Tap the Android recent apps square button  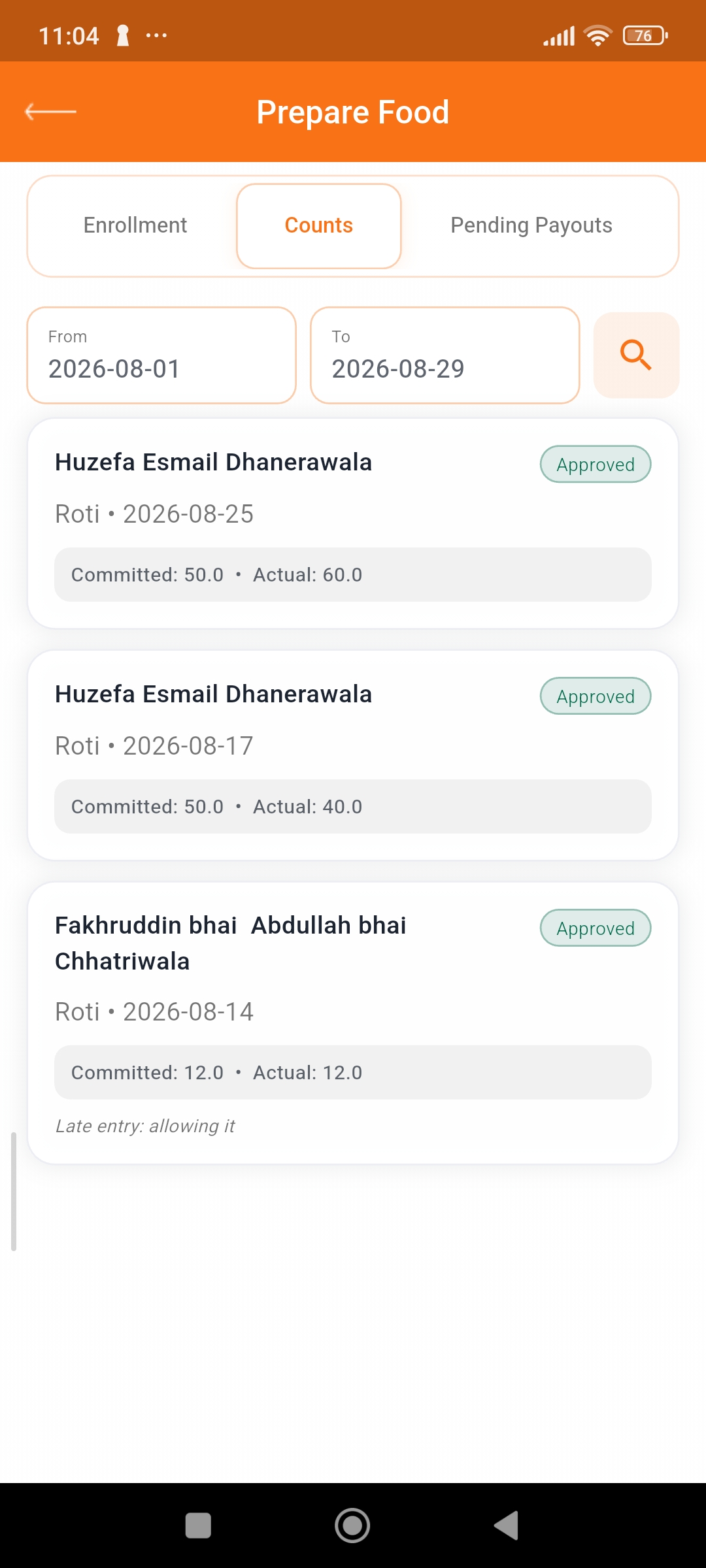198,1526
